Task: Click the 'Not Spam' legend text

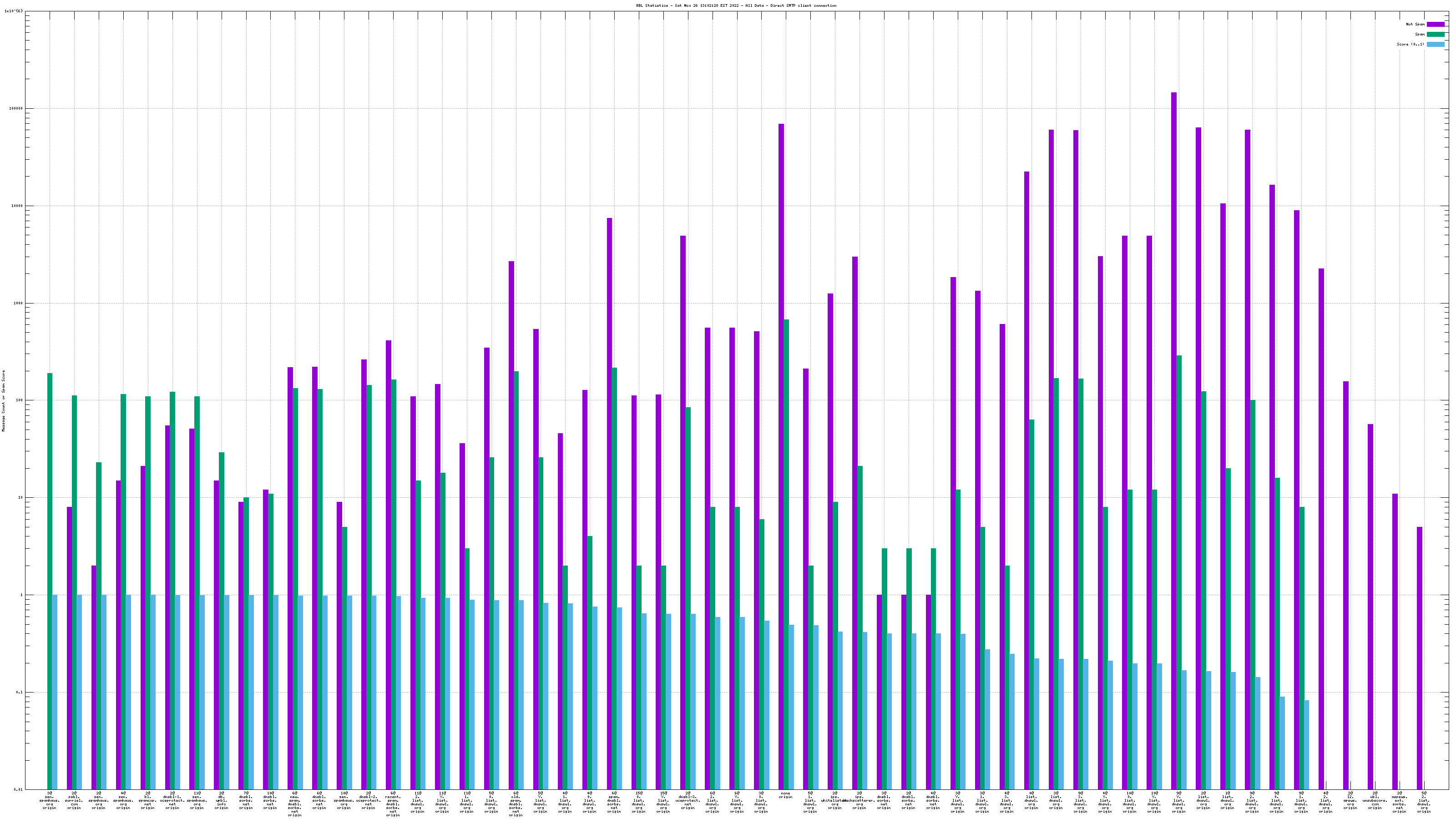Action: [x=1416, y=24]
